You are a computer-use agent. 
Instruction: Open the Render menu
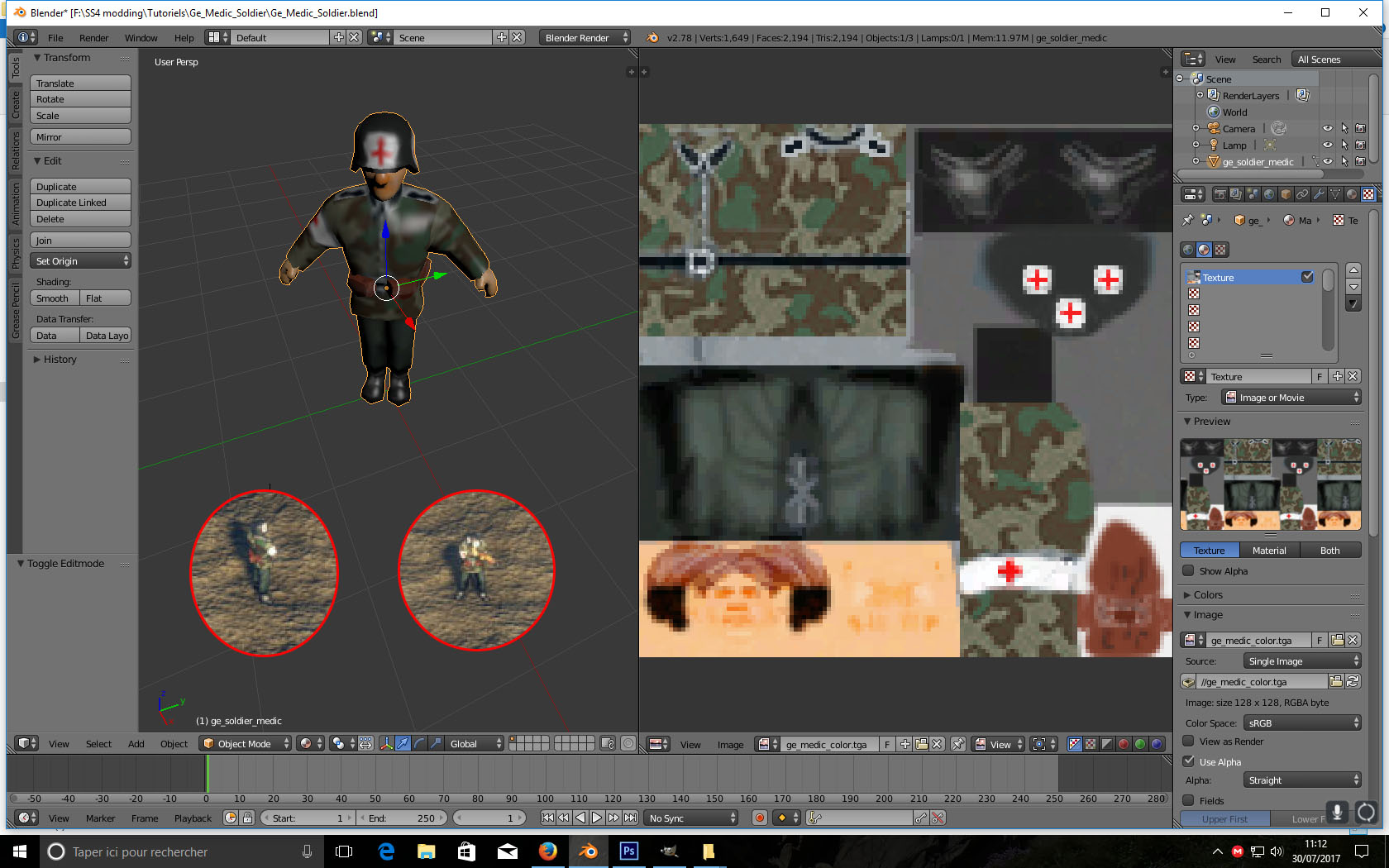point(94,37)
